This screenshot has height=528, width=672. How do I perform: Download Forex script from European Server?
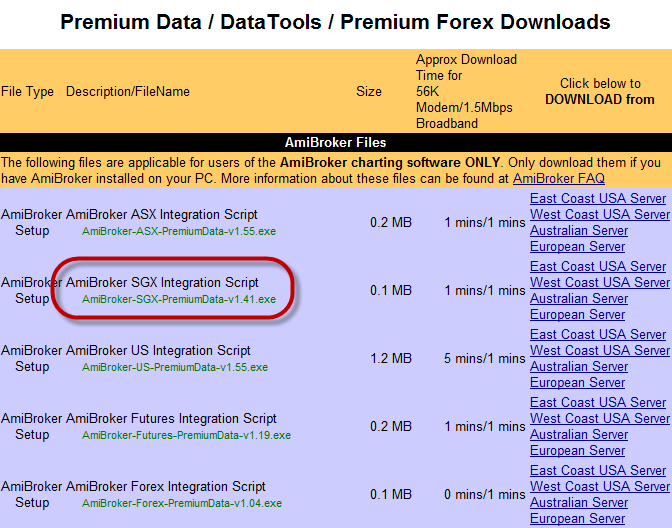[577, 519]
